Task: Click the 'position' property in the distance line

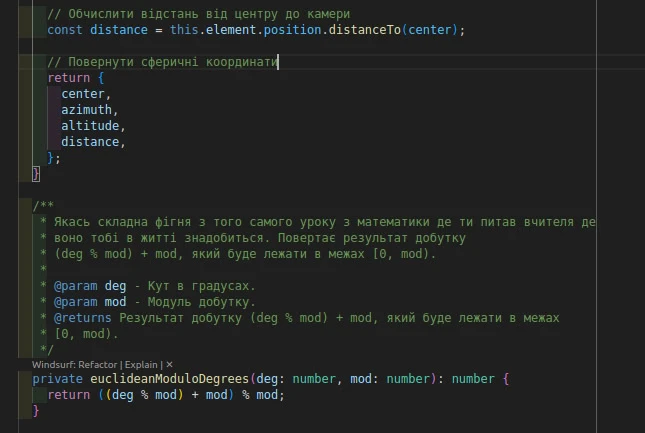Action: click(x=289, y=29)
